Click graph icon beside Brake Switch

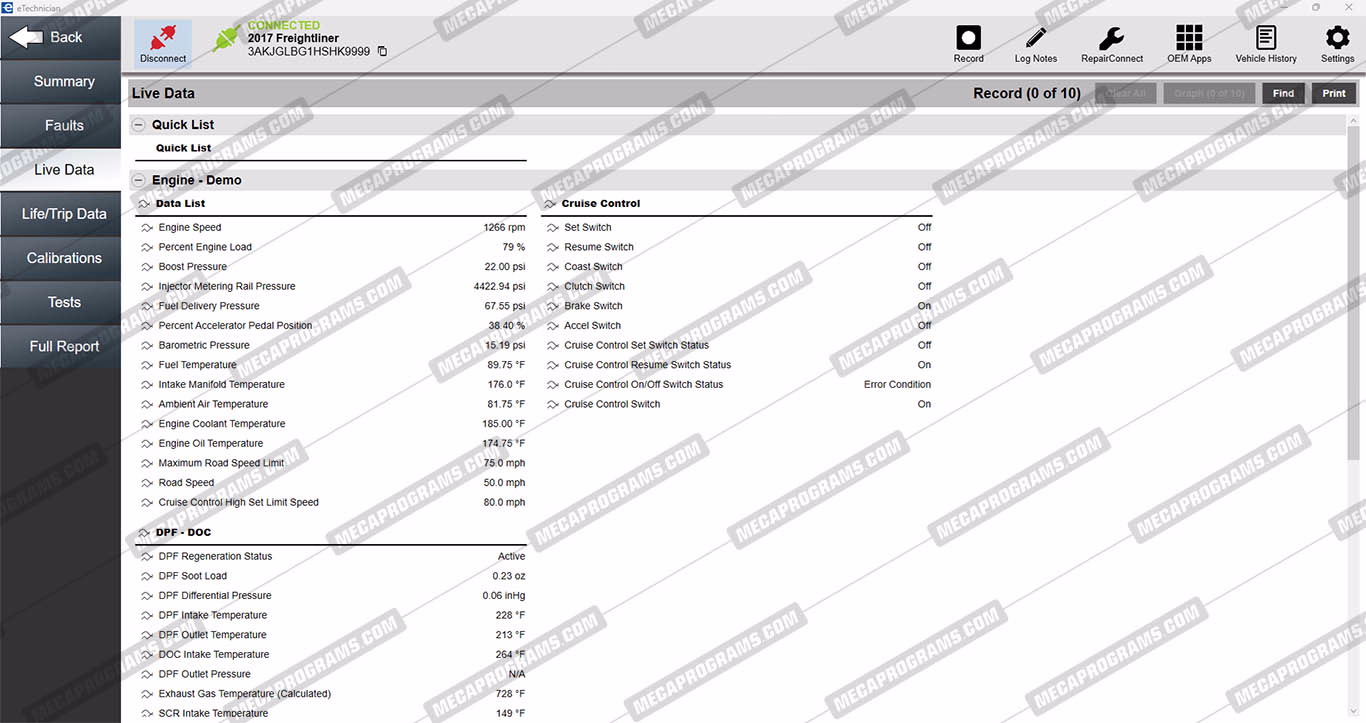(553, 306)
